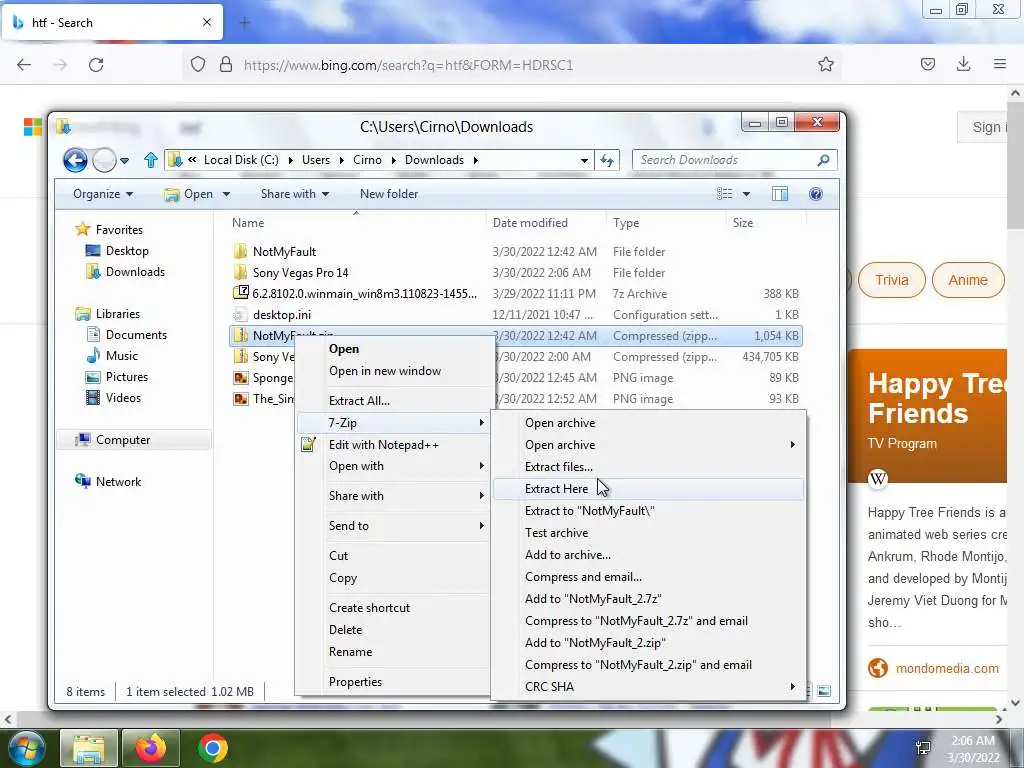Click Firefox reload page icon

click(x=96, y=65)
